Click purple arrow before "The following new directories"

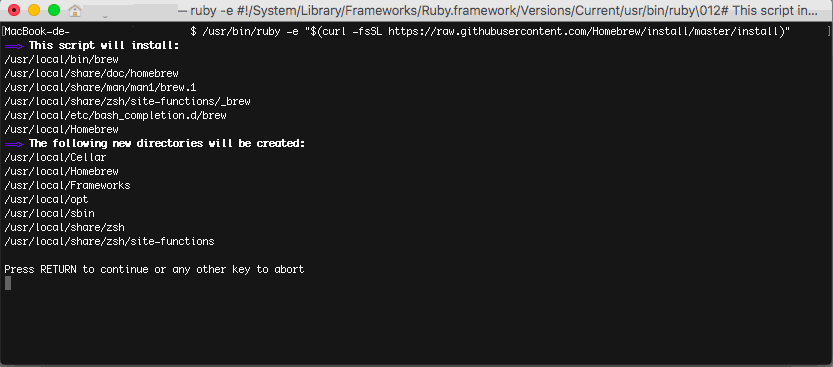coord(14,143)
